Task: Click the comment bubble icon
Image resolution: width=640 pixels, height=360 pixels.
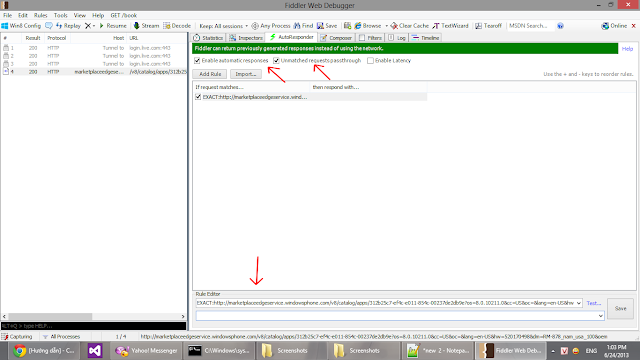Action: tap(49, 26)
